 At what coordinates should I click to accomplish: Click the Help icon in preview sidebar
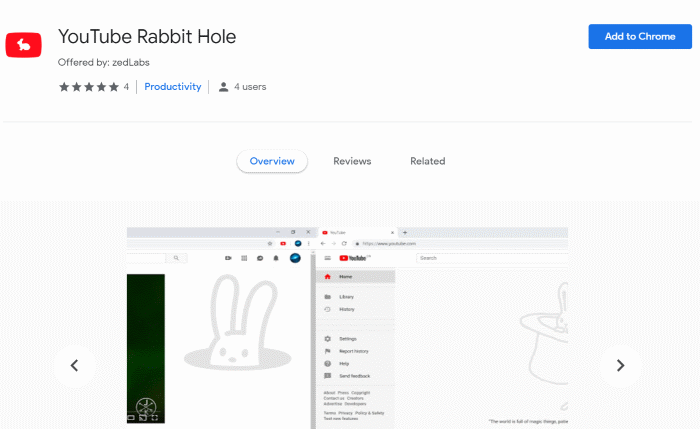coord(327,364)
